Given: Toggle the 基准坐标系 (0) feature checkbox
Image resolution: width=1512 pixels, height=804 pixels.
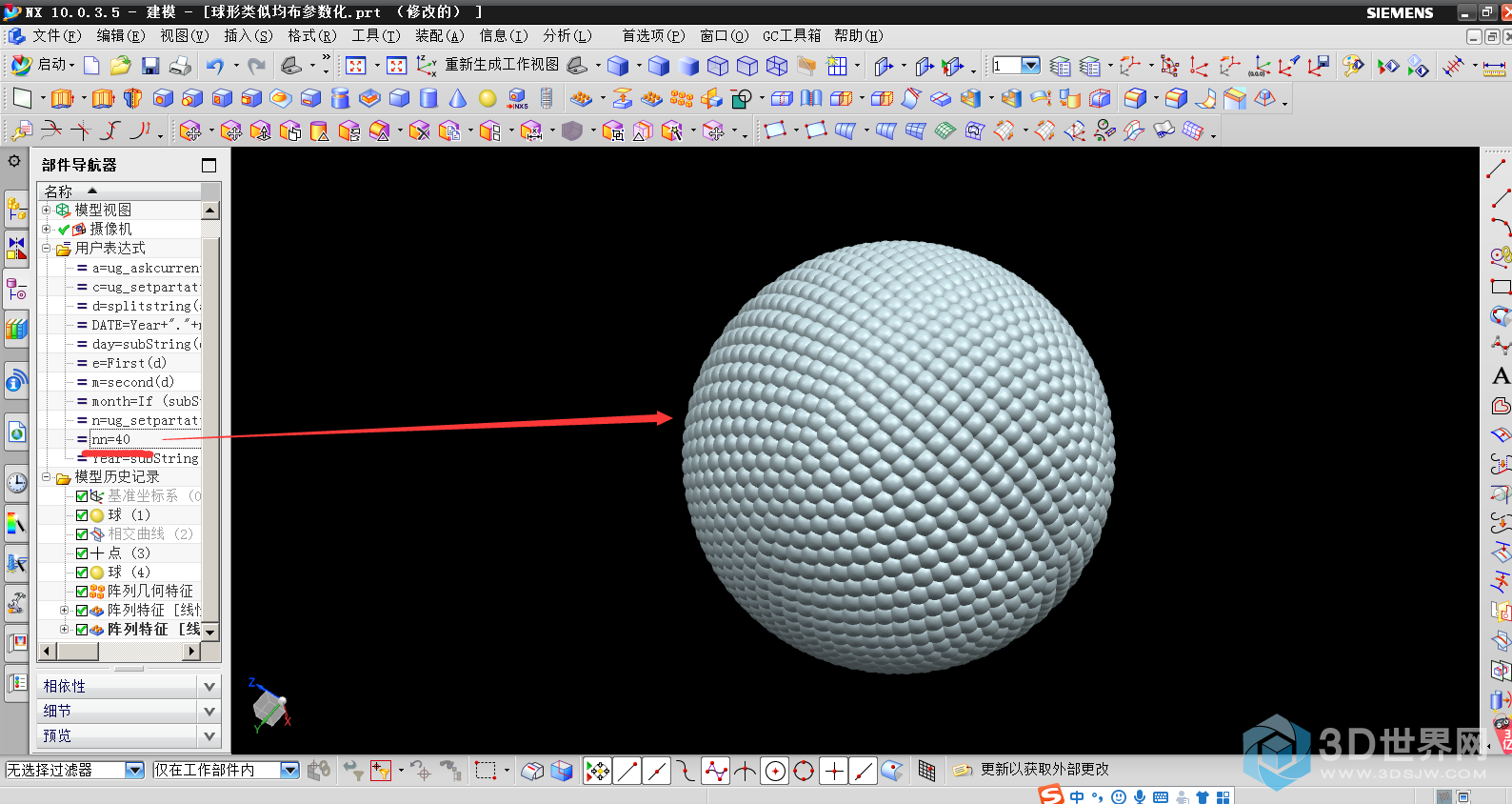Looking at the screenshot, I should pos(82,496).
